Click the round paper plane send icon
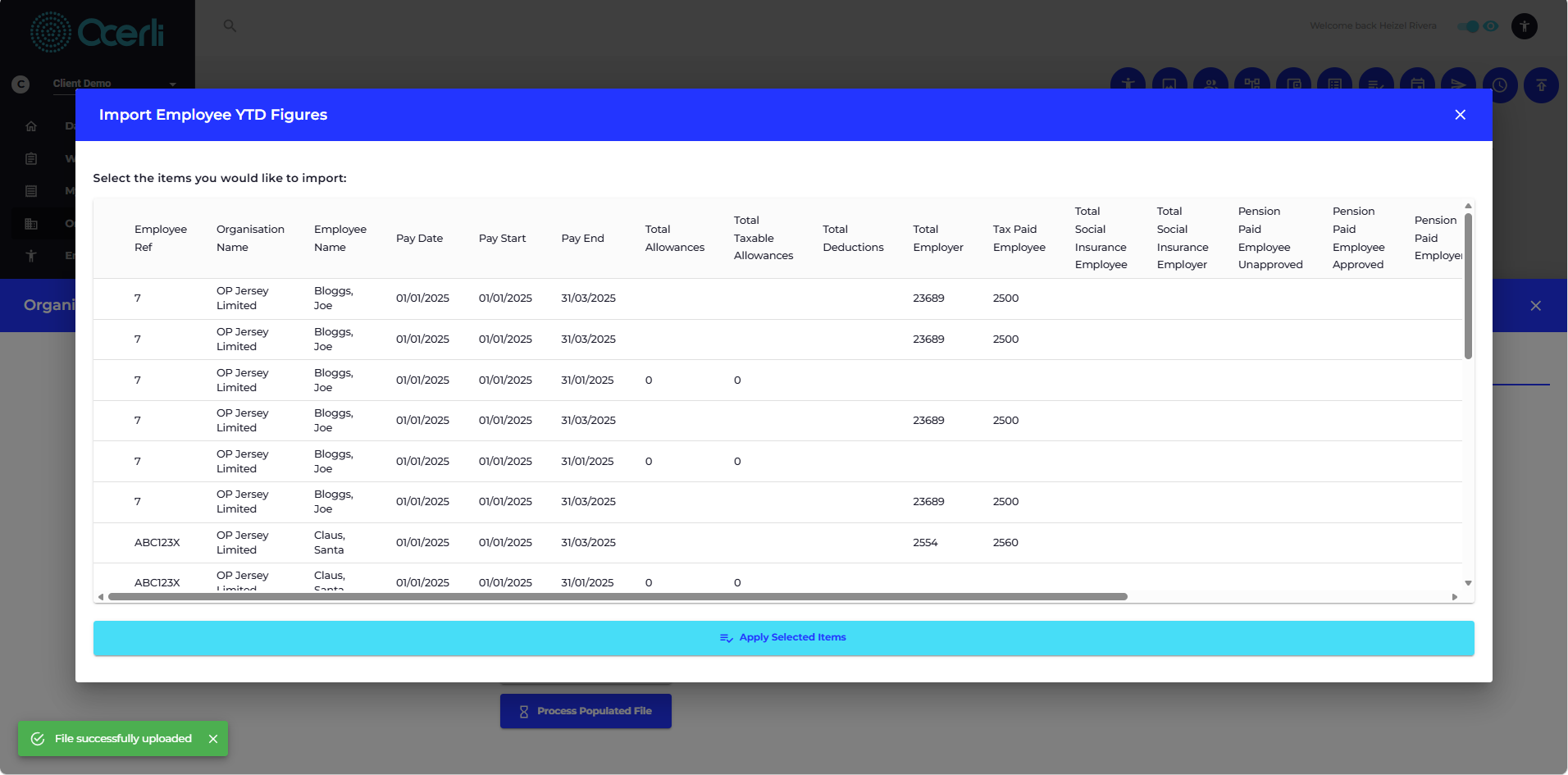Viewport: 1568px width, 775px height. tap(1458, 80)
